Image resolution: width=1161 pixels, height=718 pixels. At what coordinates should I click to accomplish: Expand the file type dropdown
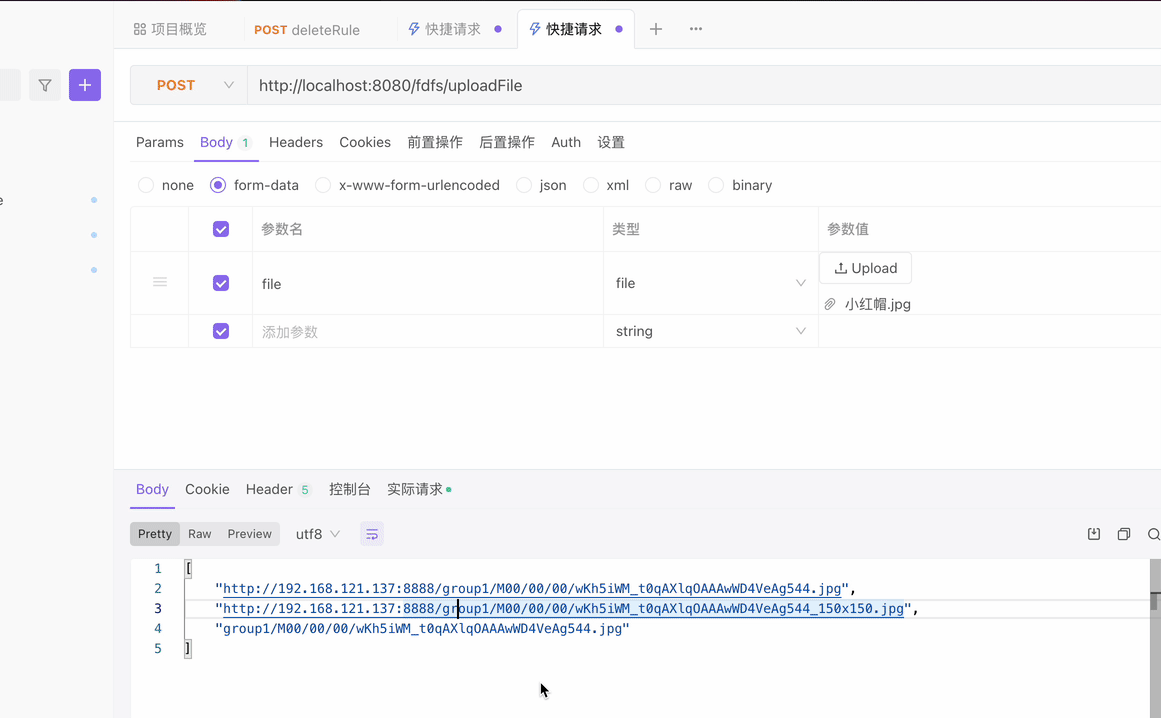[x=800, y=283]
